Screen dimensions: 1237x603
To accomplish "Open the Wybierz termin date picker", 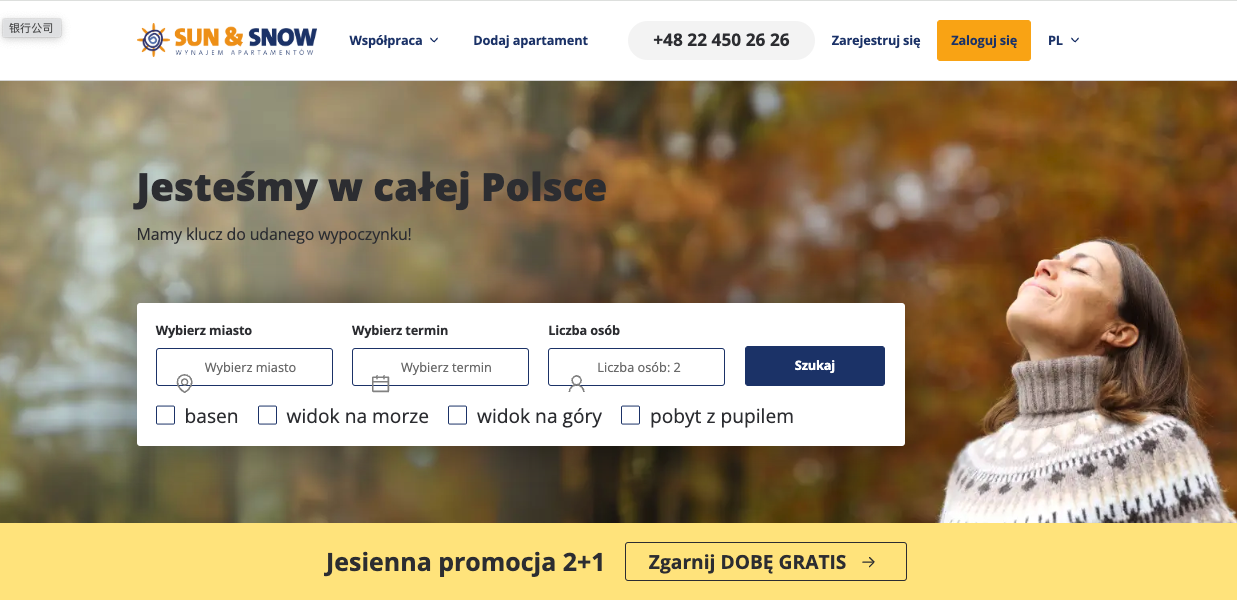I will point(440,367).
